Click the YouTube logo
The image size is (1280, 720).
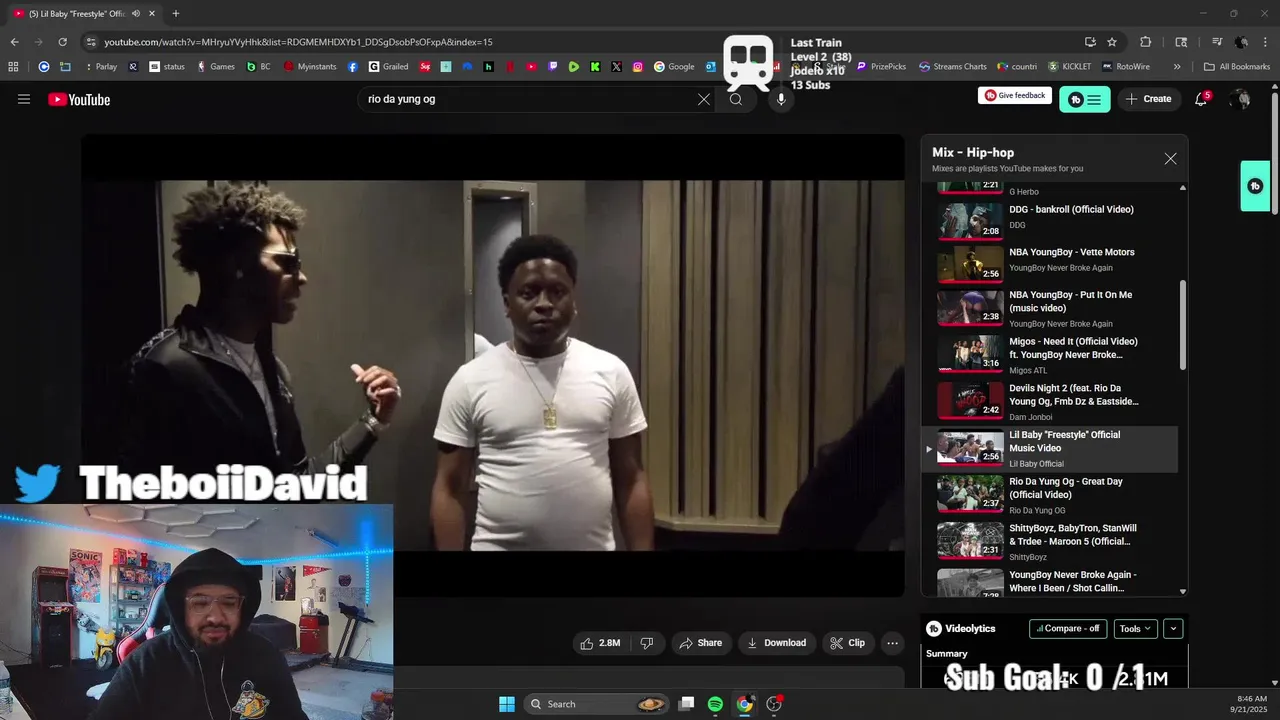pos(79,99)
